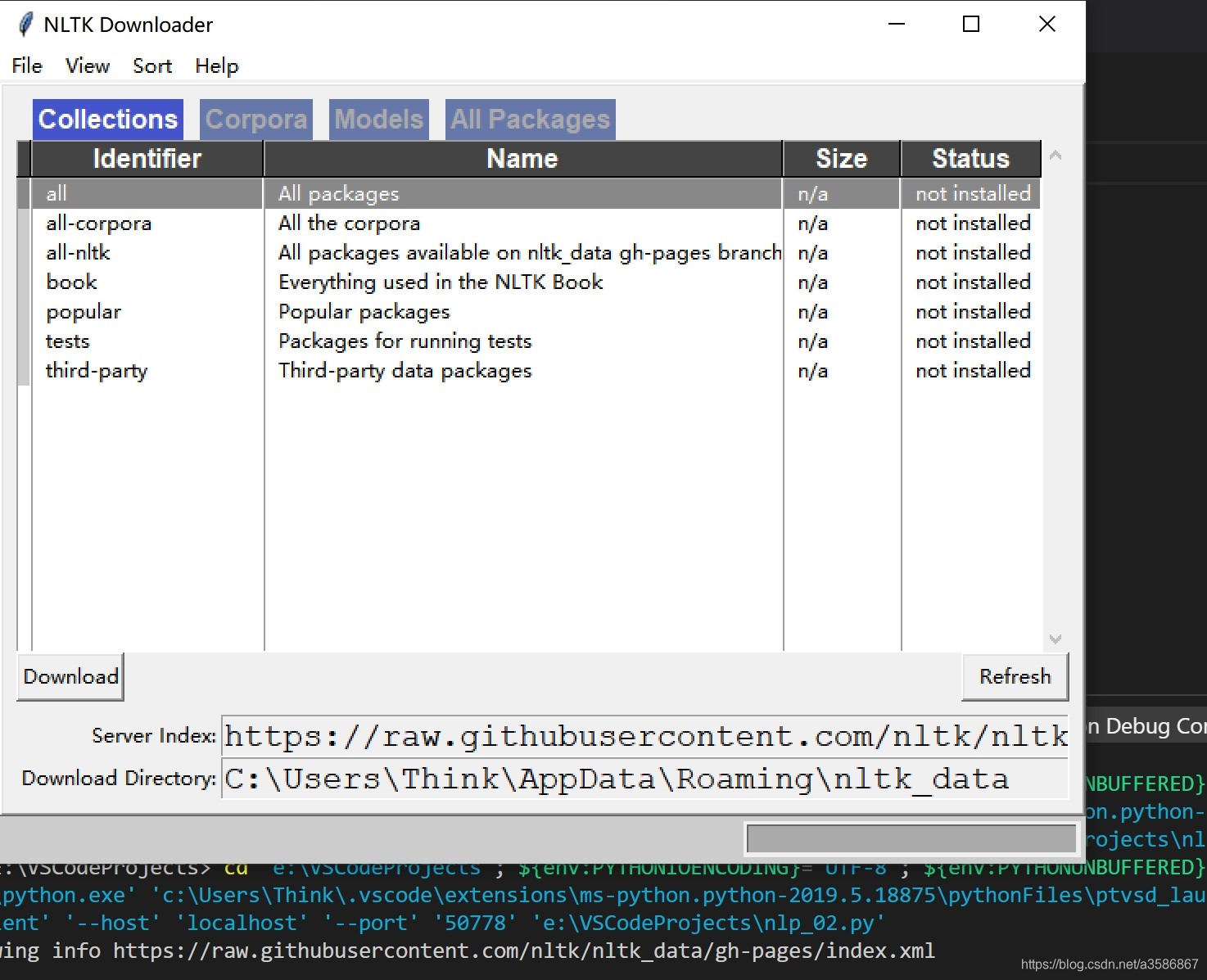Select the 'book' identifier
The height and width of the screenshot is (980, 1207).
click(71, 282)
